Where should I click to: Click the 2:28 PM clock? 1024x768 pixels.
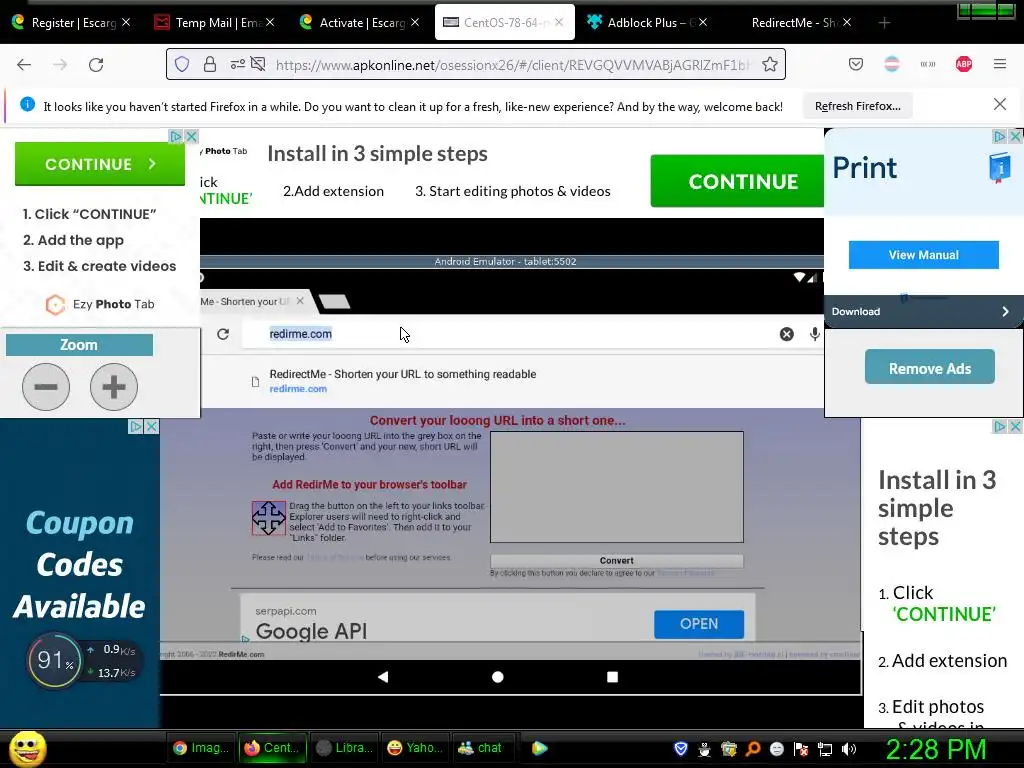936,749
